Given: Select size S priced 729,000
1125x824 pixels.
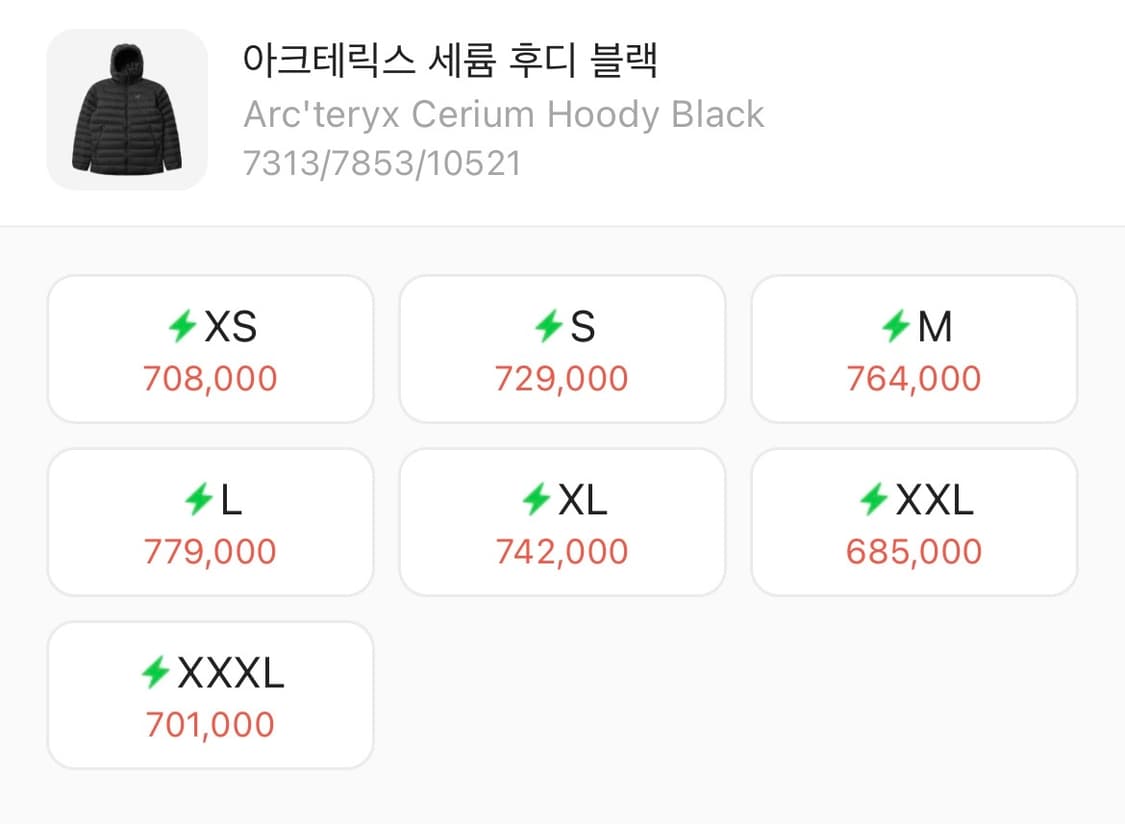Looking at the screenshot, I should pyautogui.click(x=562, y=348).
